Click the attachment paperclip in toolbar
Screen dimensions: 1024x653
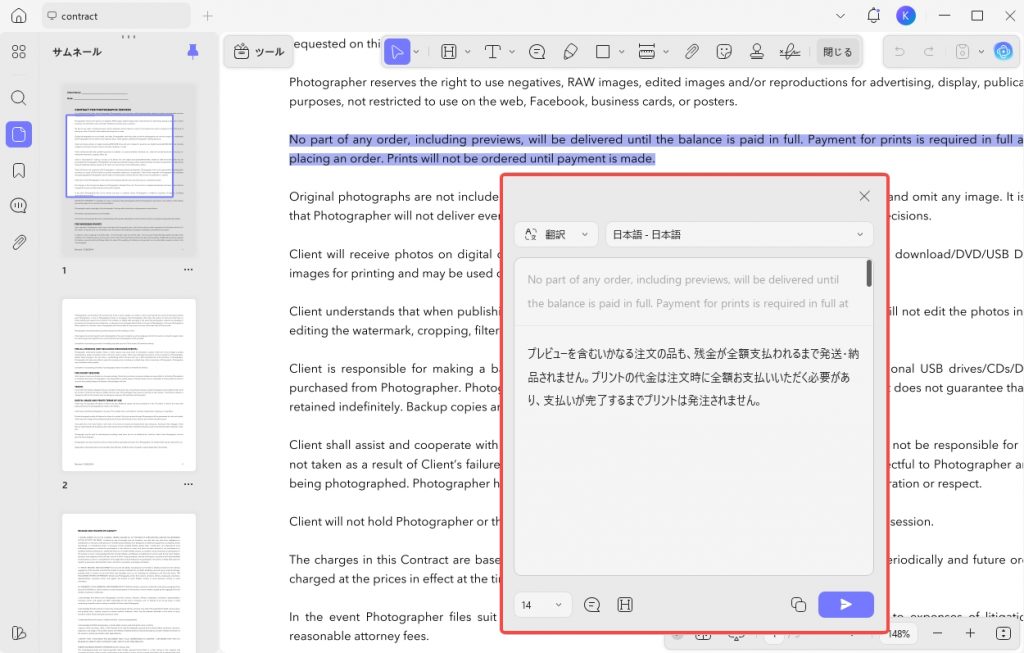pyautogui.click(x=692, y=52)
